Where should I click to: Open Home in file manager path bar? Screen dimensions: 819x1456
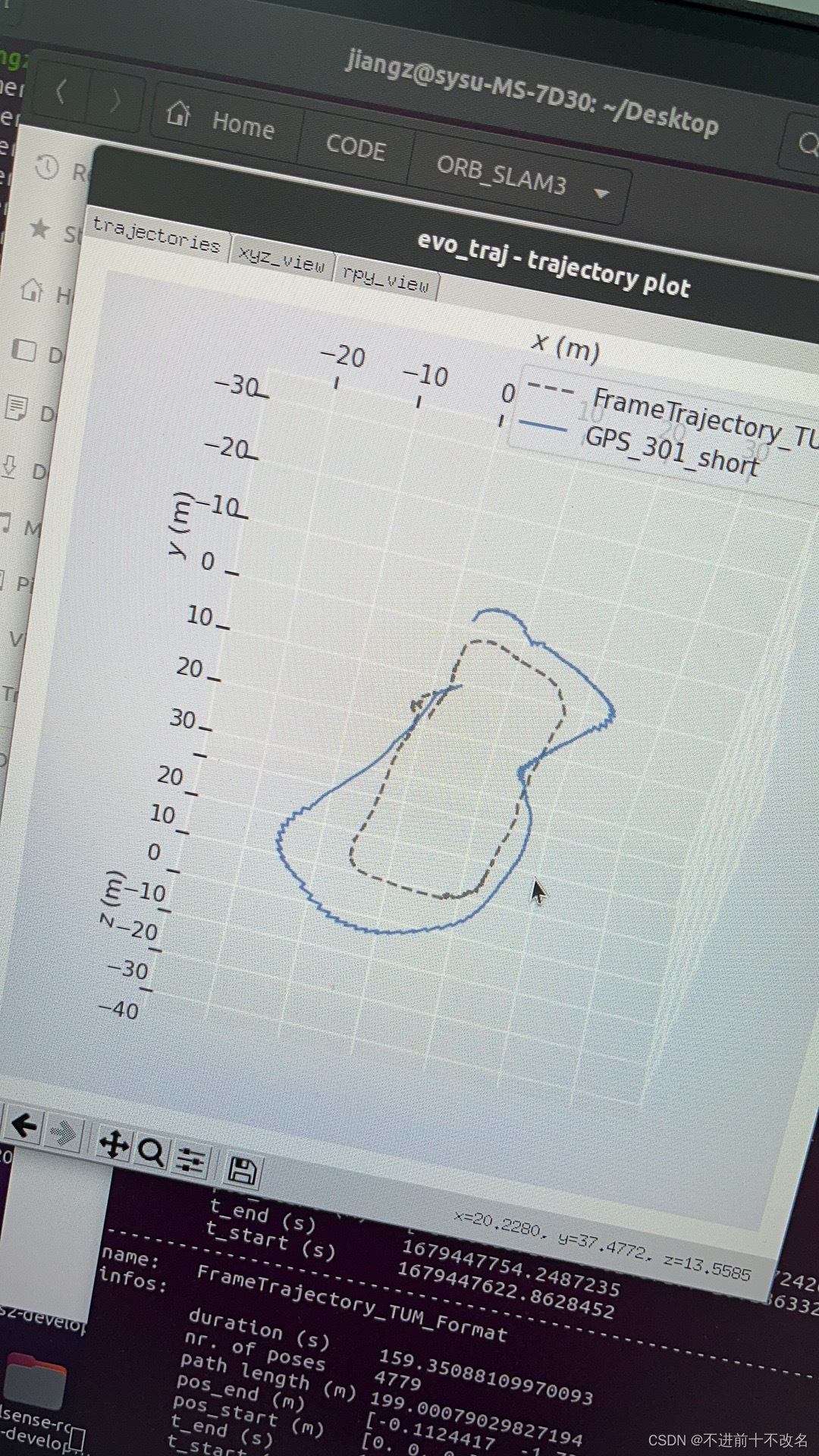point(221,120)
